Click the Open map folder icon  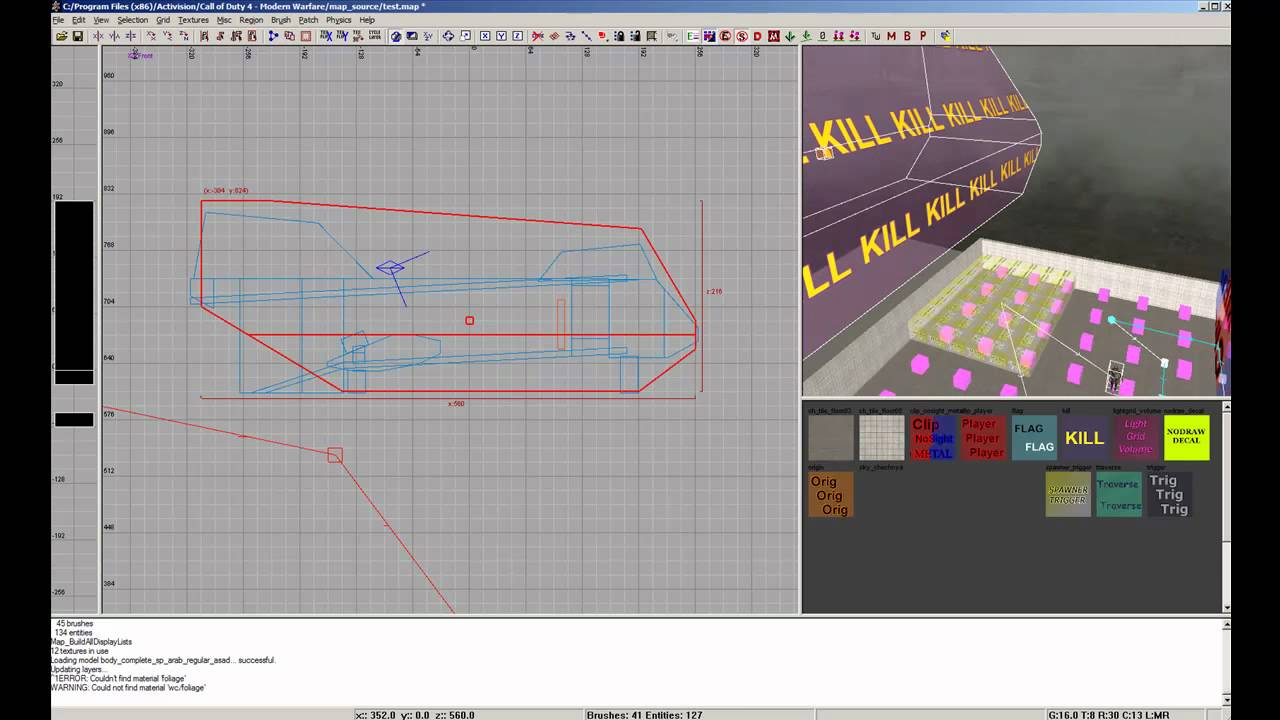(62, 36)
